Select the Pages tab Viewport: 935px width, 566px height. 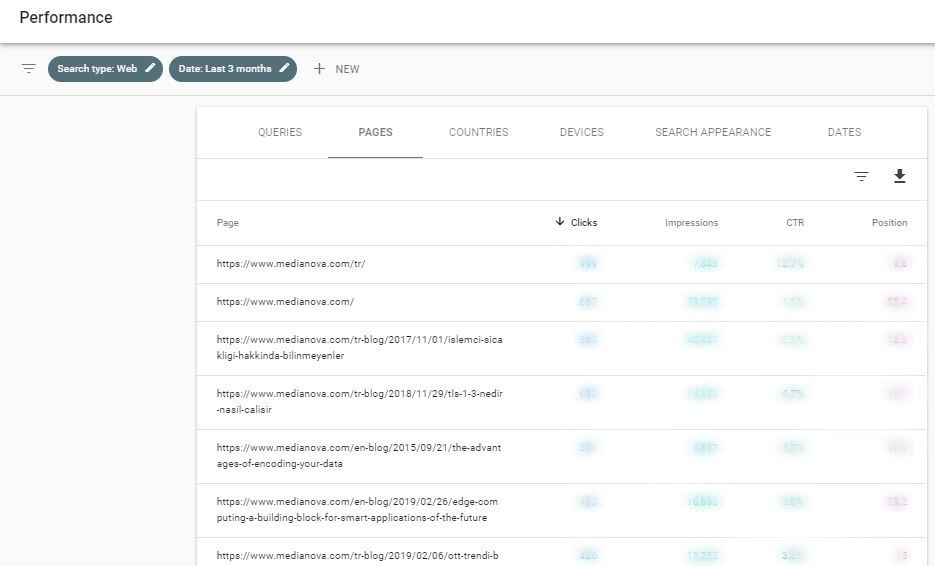tap(375, 132)
